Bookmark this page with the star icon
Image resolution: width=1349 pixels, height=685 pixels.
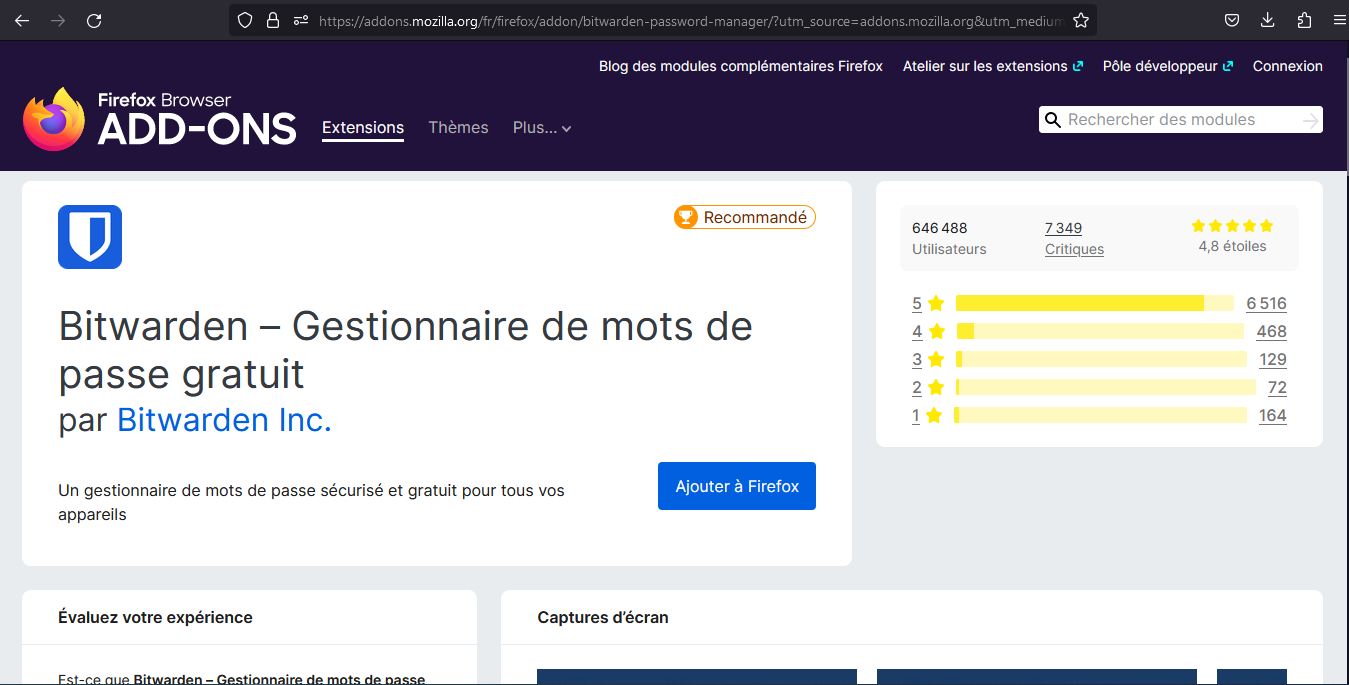[x=1081, y=20]
